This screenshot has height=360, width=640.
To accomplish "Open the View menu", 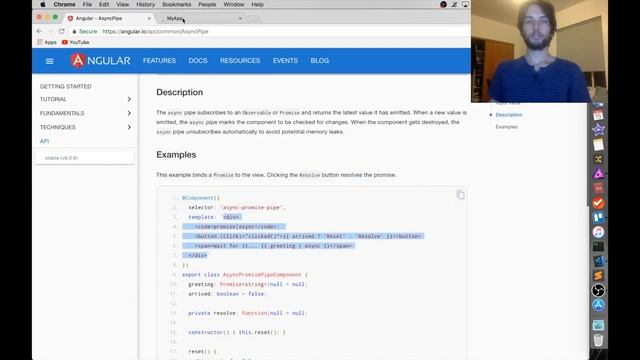I will point(122,4).
